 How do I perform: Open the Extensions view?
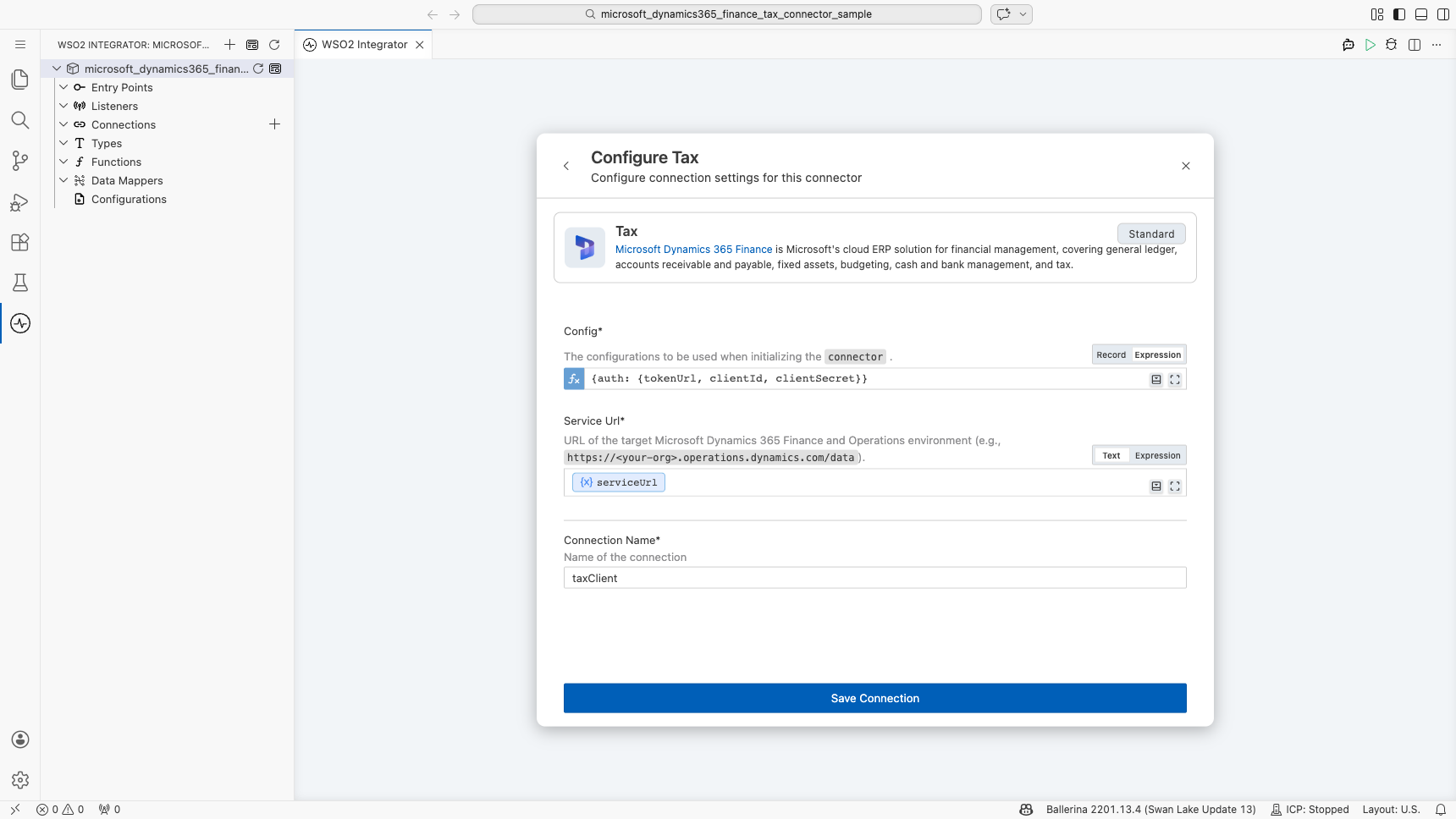pos(20,242)
